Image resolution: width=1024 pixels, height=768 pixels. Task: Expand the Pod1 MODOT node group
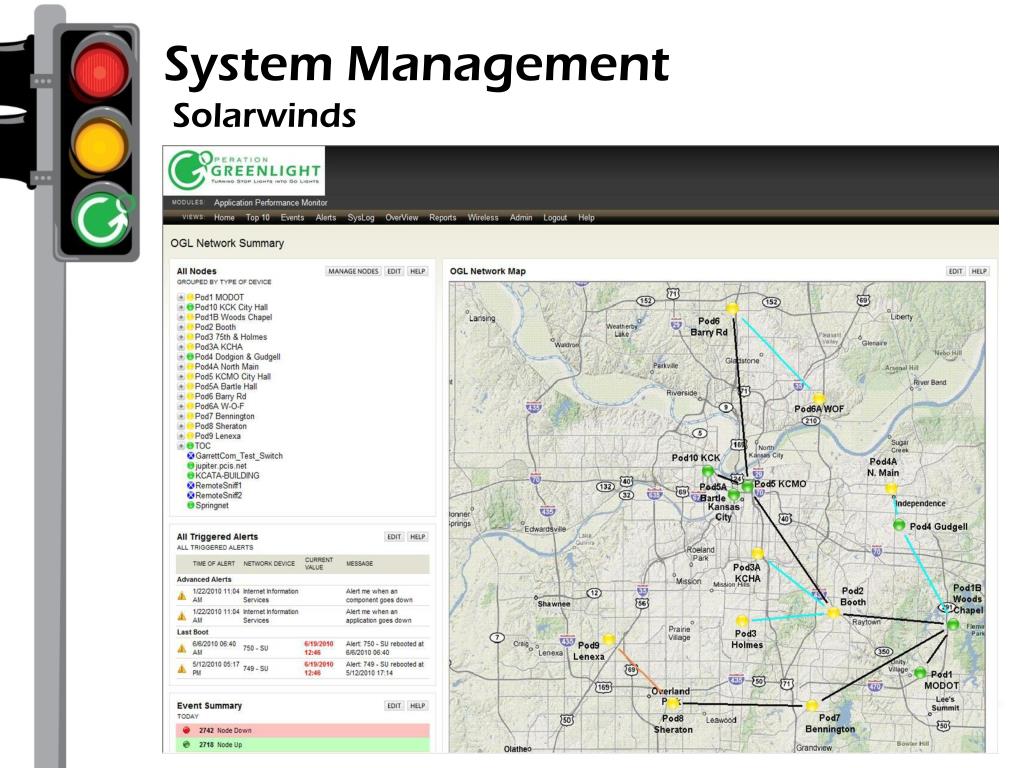pyautogui.click(x=181, y=297)
